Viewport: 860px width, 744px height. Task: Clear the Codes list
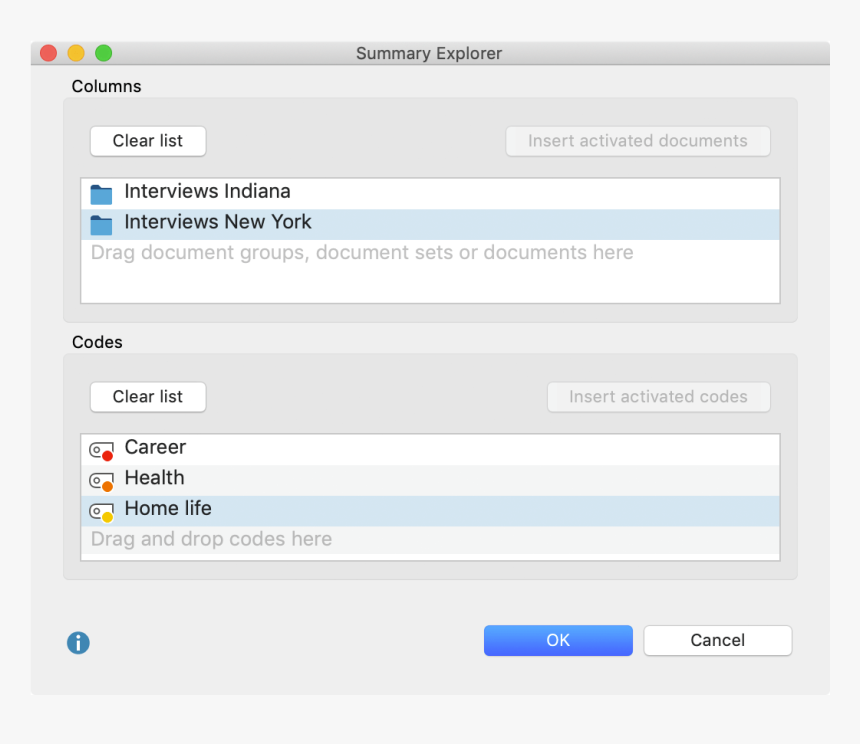click(x=147, y=397)
